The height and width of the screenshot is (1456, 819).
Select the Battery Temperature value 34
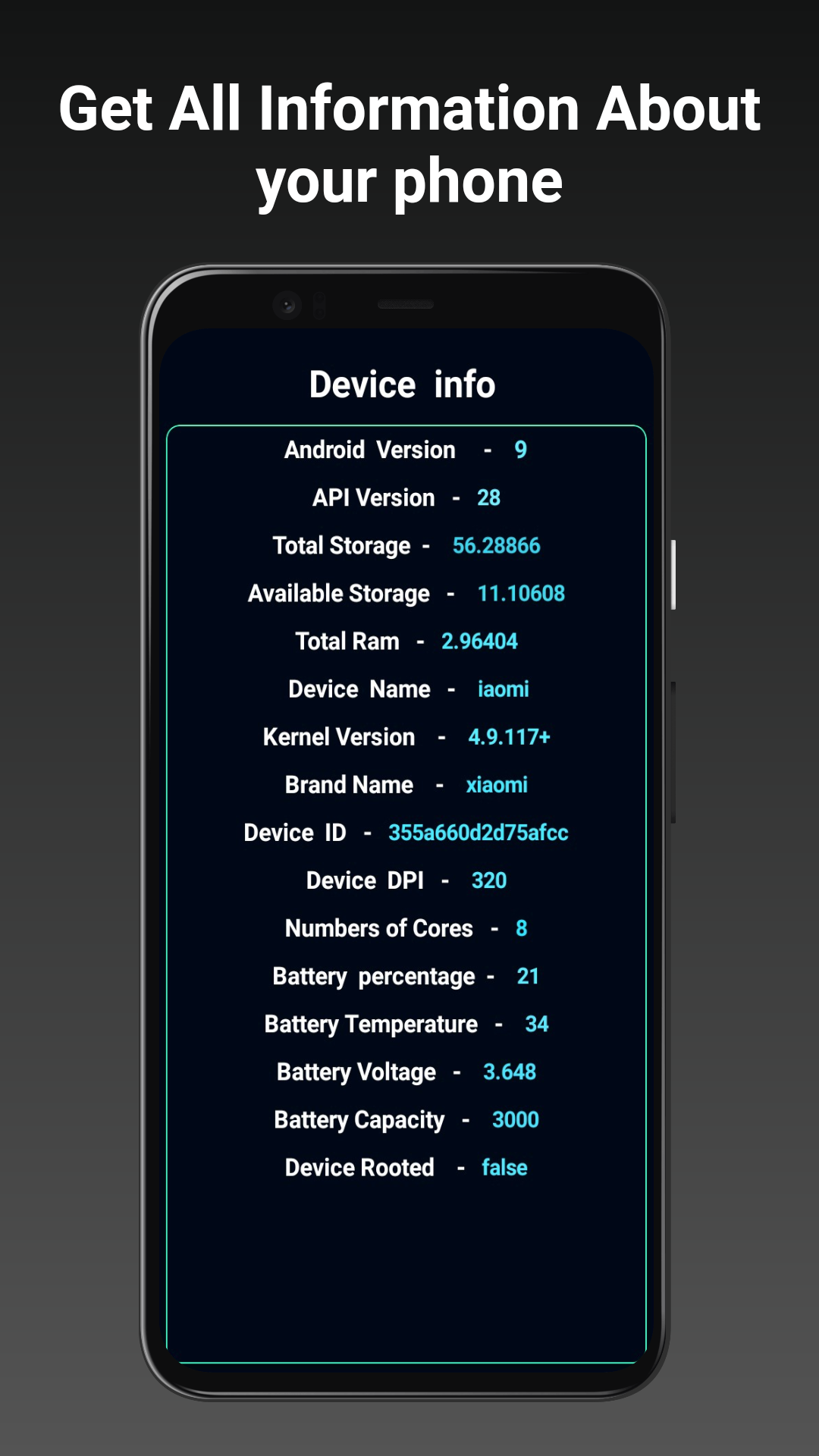coord(537,1023)
